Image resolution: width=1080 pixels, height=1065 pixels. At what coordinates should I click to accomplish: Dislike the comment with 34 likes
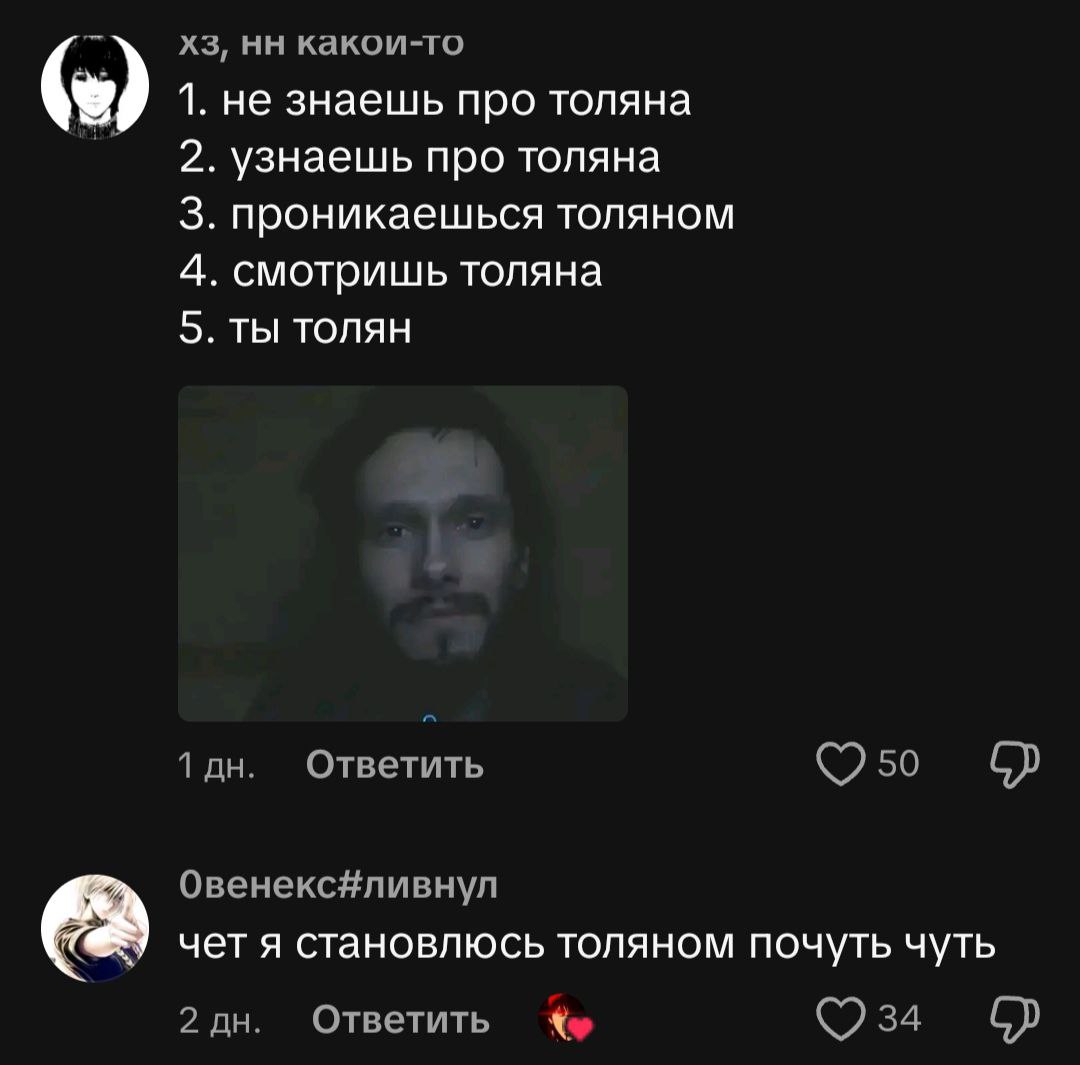click(x=1015, y=1019)
